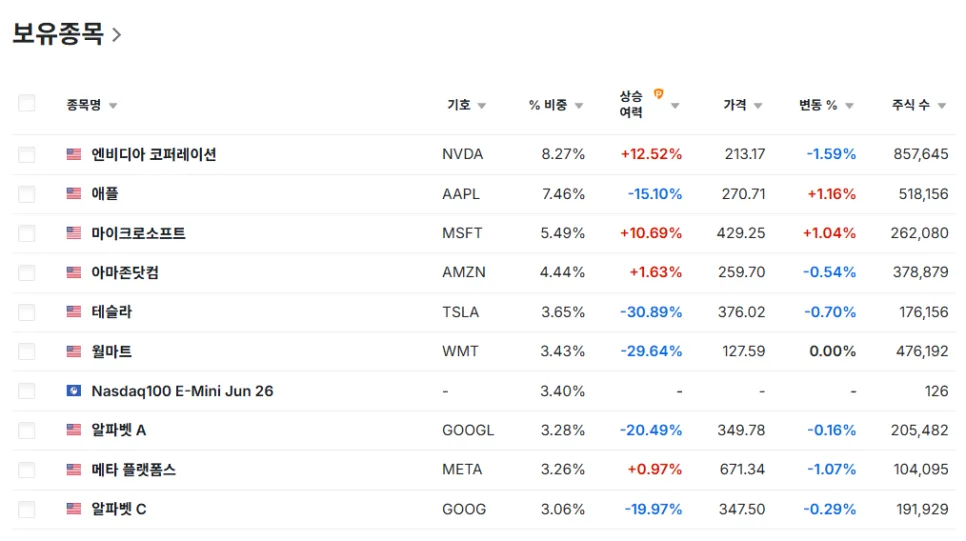Screen dimensions: 966x541
Task: Check the box for Nasdaq100 E-Mini Jun 26 row
Action: pos(26,391)
